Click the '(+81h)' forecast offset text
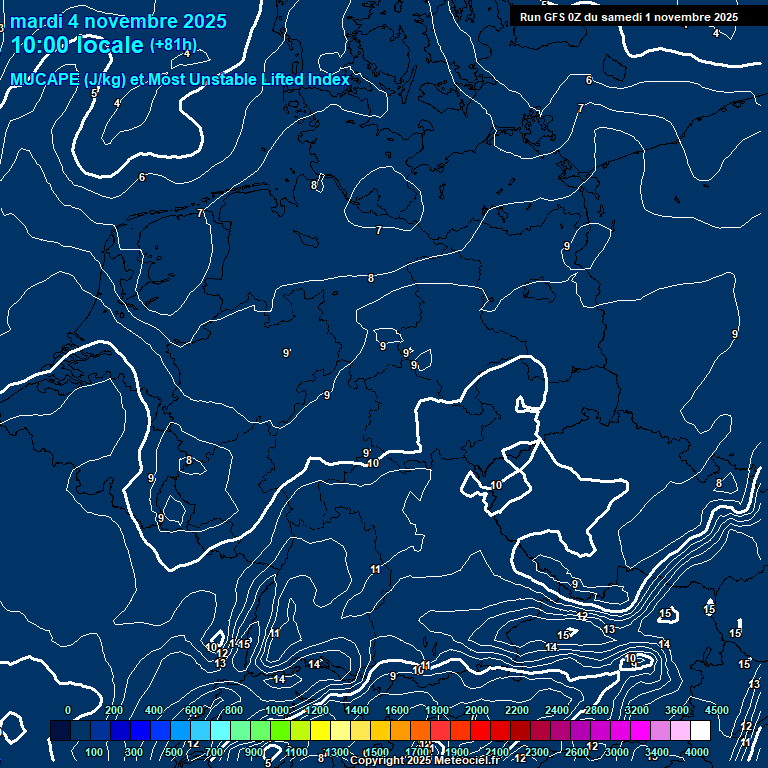This screenshot has width=768, height=768. [x=173, y=45]
